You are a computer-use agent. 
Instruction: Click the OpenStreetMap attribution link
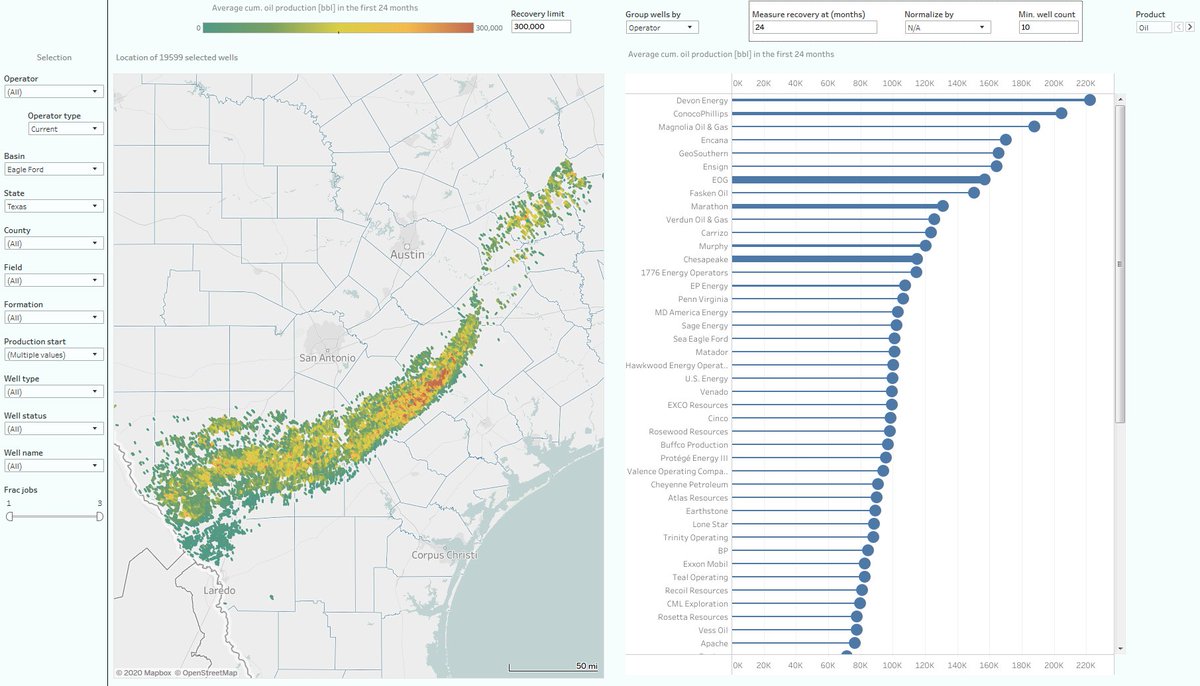point(206,673)
